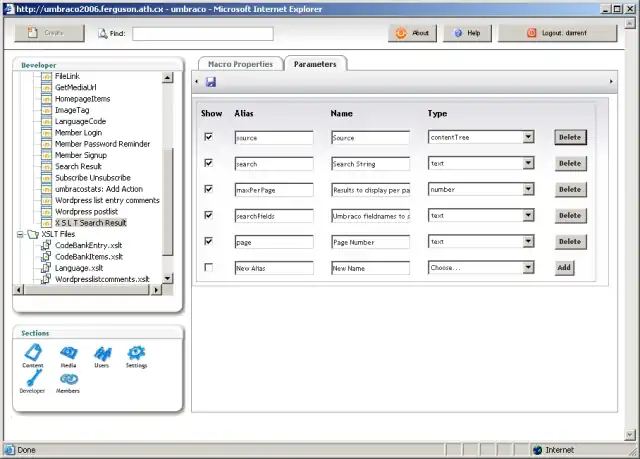Image resolution: width=640 pixels, height=459 pixels.
Task: Enable Show checkbox for New Alias row
Action: [208, 267]
